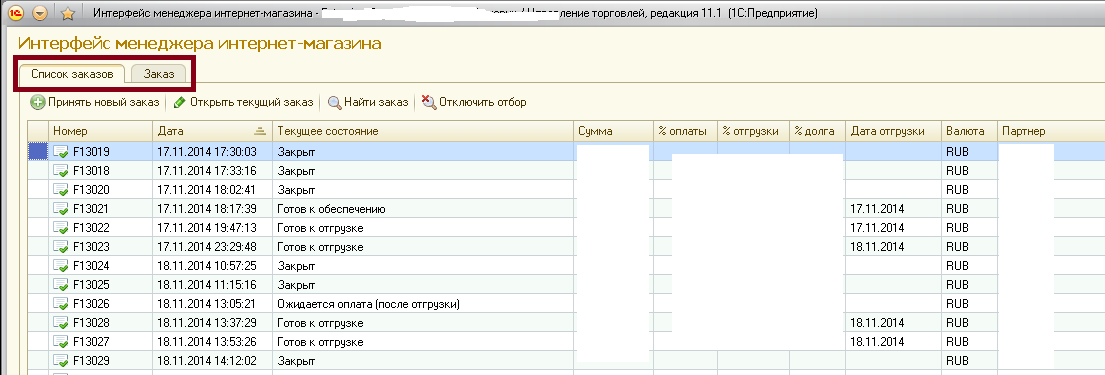1105x375 pixels.
Task: Click Готов к отгрузке in row F13022
Action: point(320,228)
